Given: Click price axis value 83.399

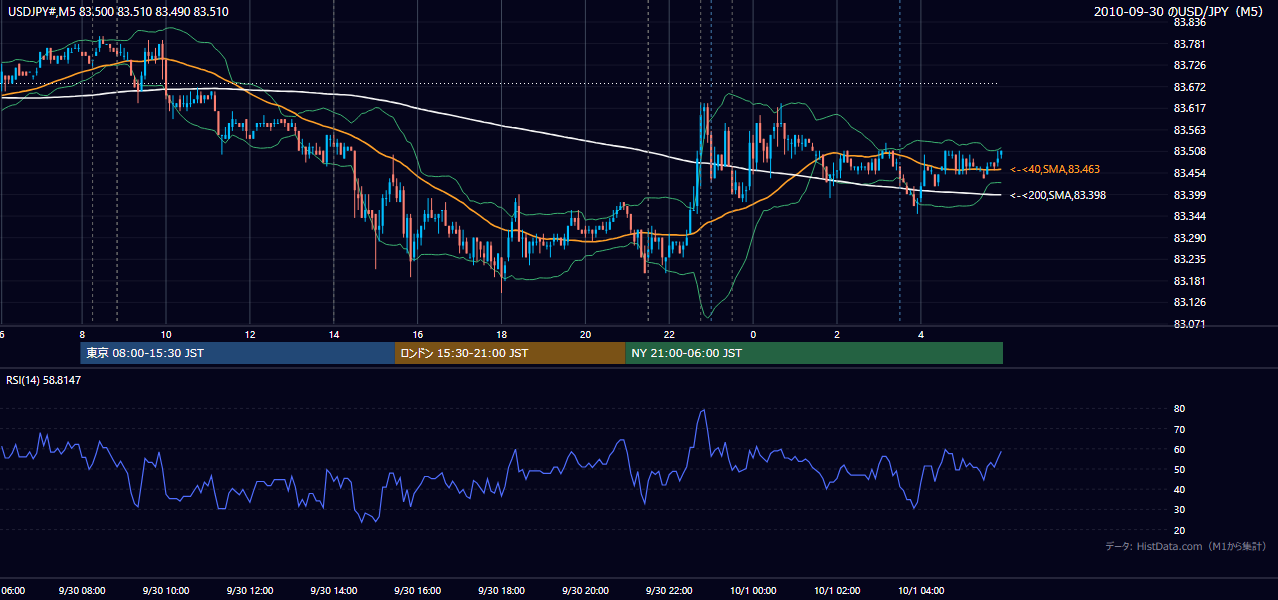Looking at the screenshot, I should click(x=1189, y=195).
